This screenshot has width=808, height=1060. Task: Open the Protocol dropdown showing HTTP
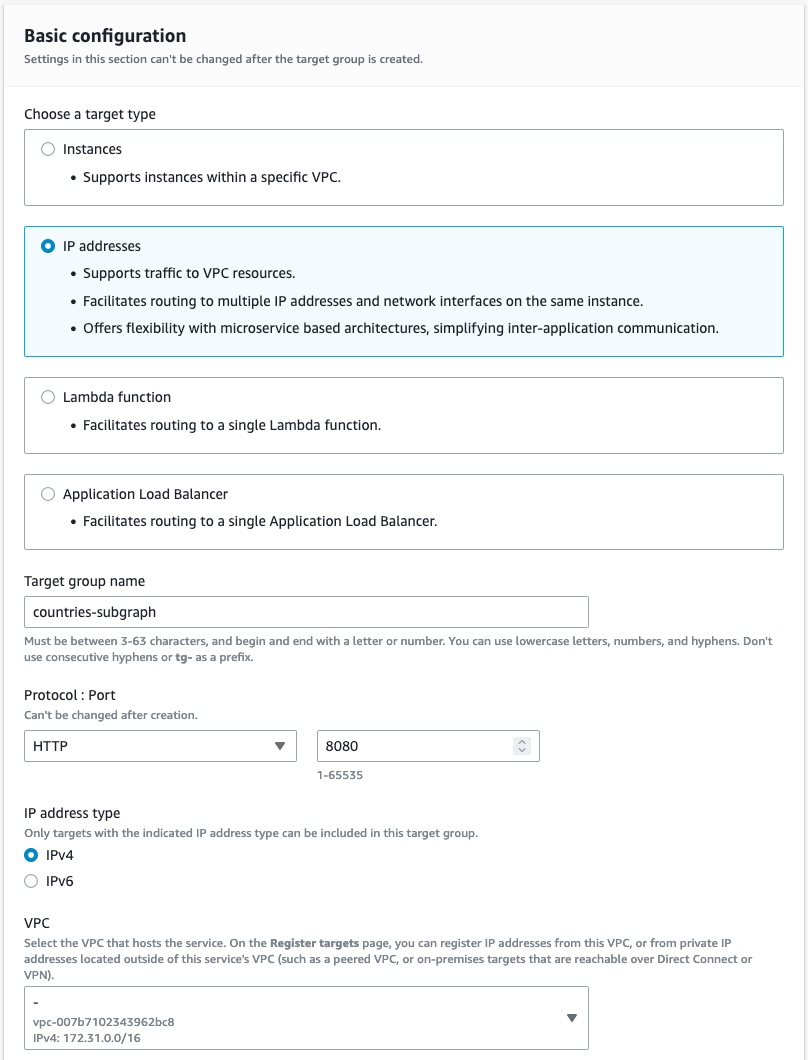160,745
